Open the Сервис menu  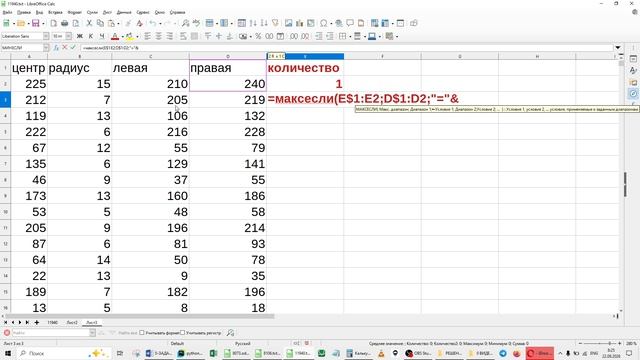143,12
